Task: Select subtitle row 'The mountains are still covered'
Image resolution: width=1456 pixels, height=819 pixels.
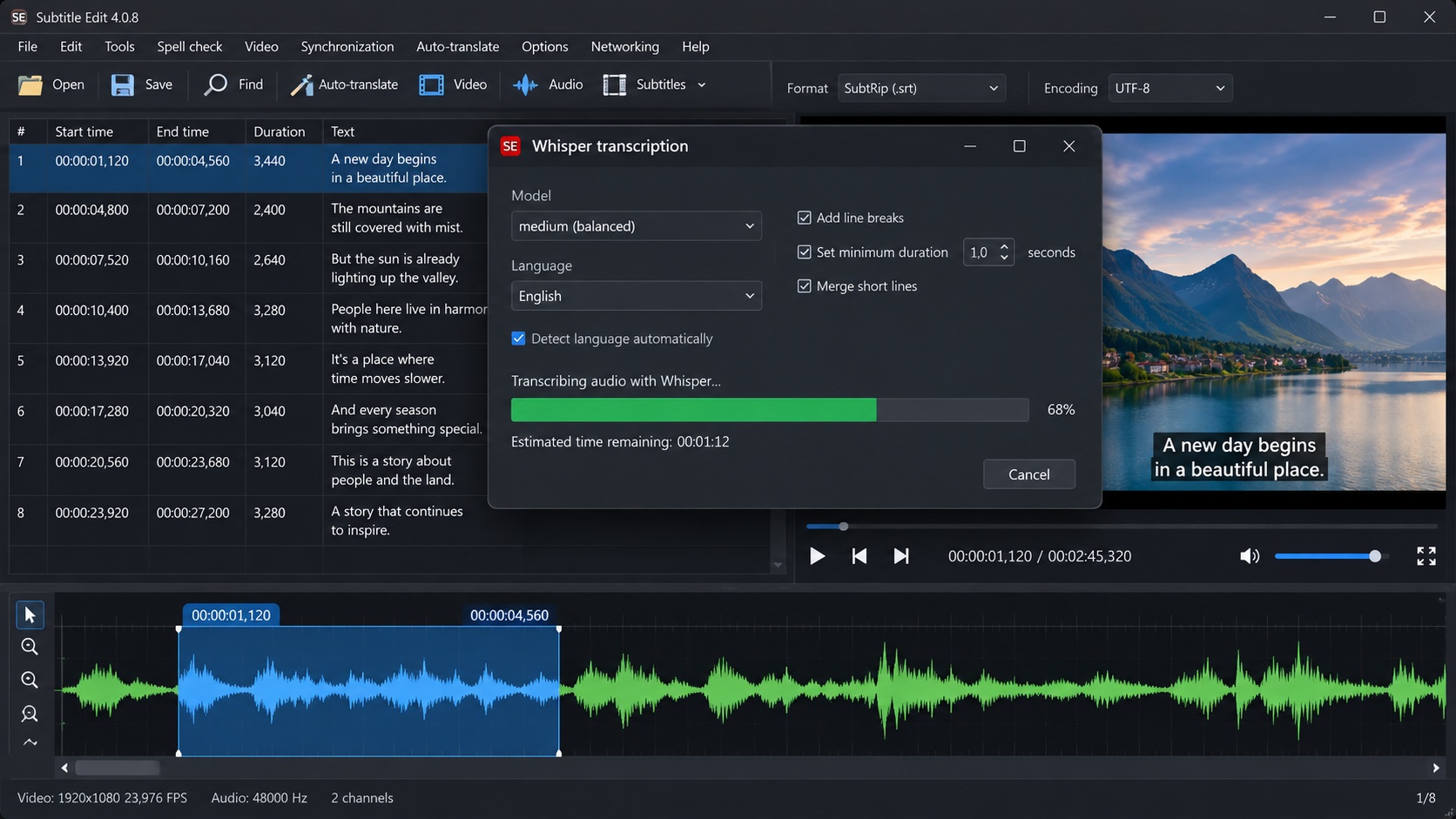Action: tap(249, 218)
